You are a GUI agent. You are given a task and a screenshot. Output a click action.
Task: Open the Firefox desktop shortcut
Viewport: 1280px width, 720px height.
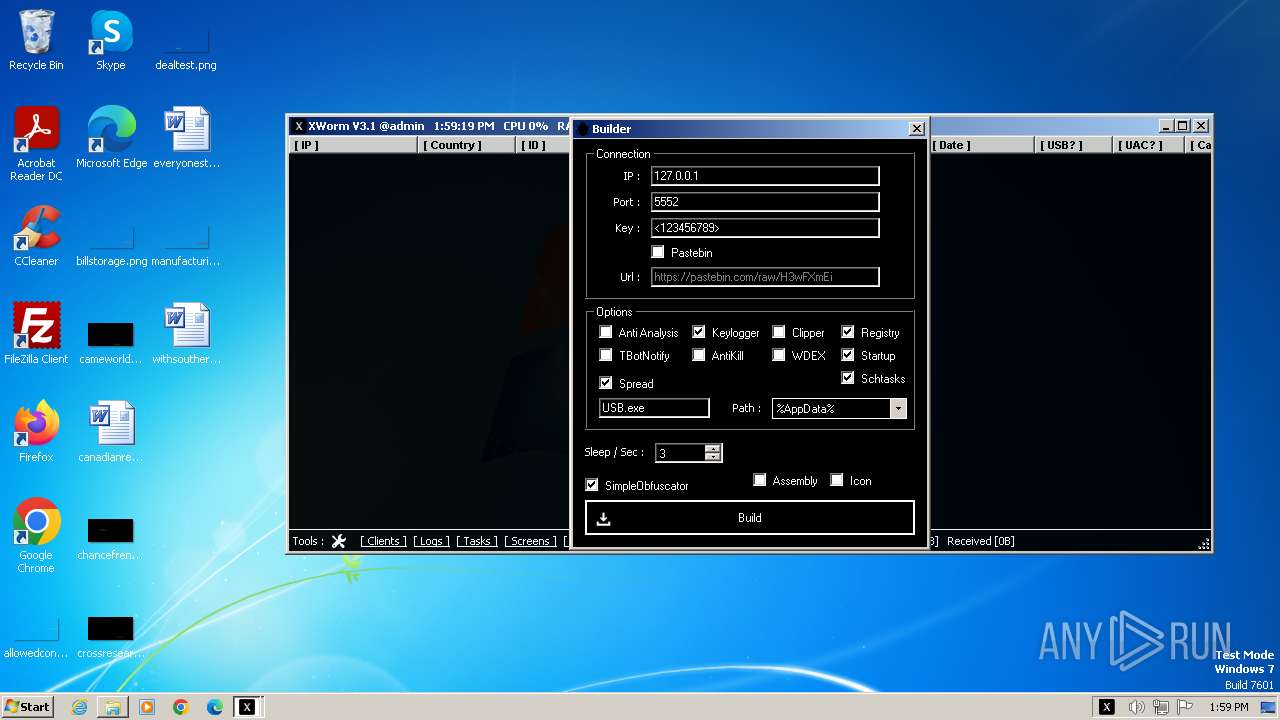pyautogui.click(x=36, y=433)
